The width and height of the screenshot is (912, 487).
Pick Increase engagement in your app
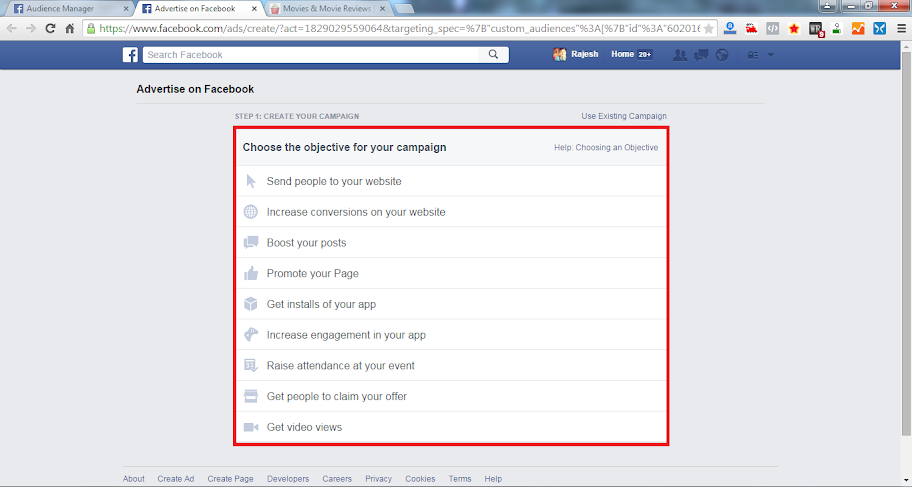click(451, 335)
